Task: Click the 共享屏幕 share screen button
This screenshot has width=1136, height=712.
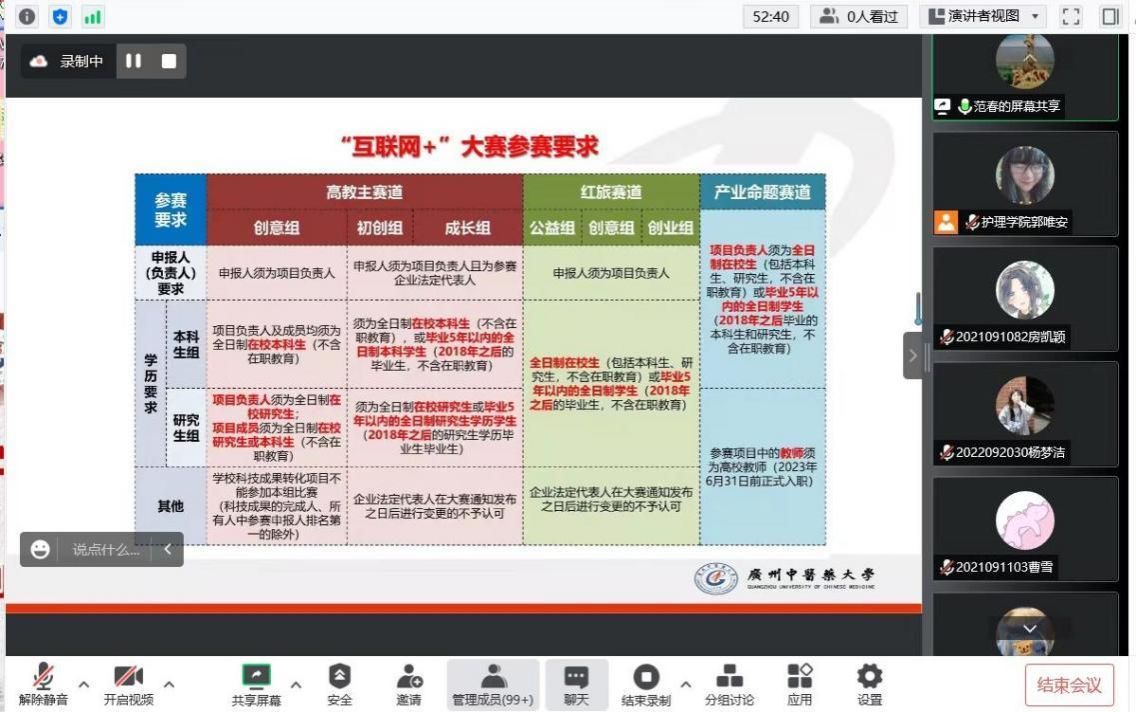Action: point(256,684)
